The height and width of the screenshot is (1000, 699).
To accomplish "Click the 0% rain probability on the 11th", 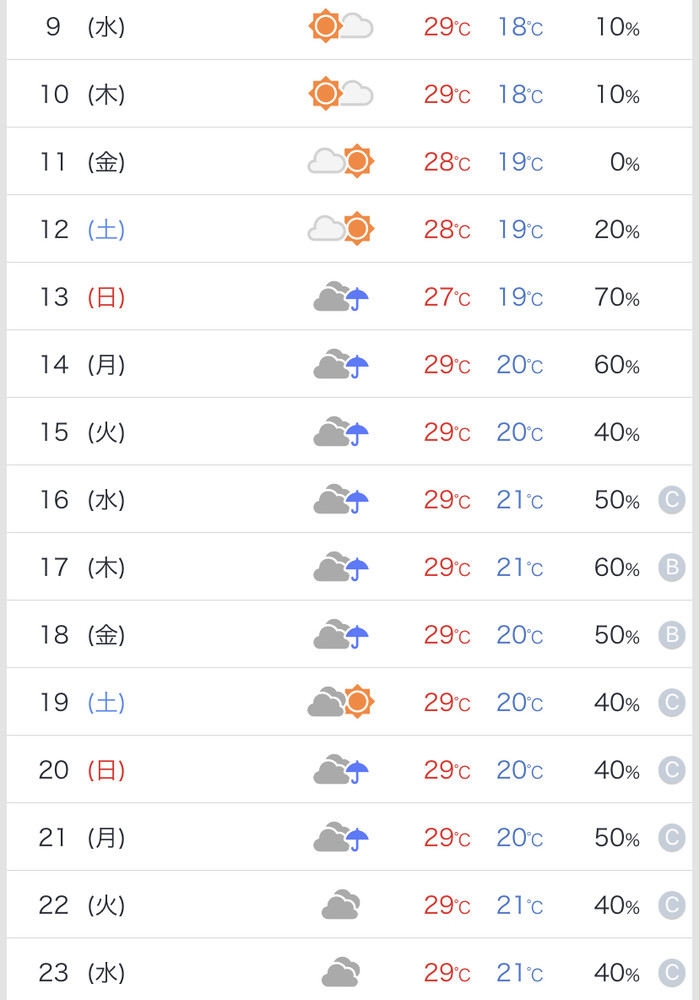I will click(x=624, y=162).
